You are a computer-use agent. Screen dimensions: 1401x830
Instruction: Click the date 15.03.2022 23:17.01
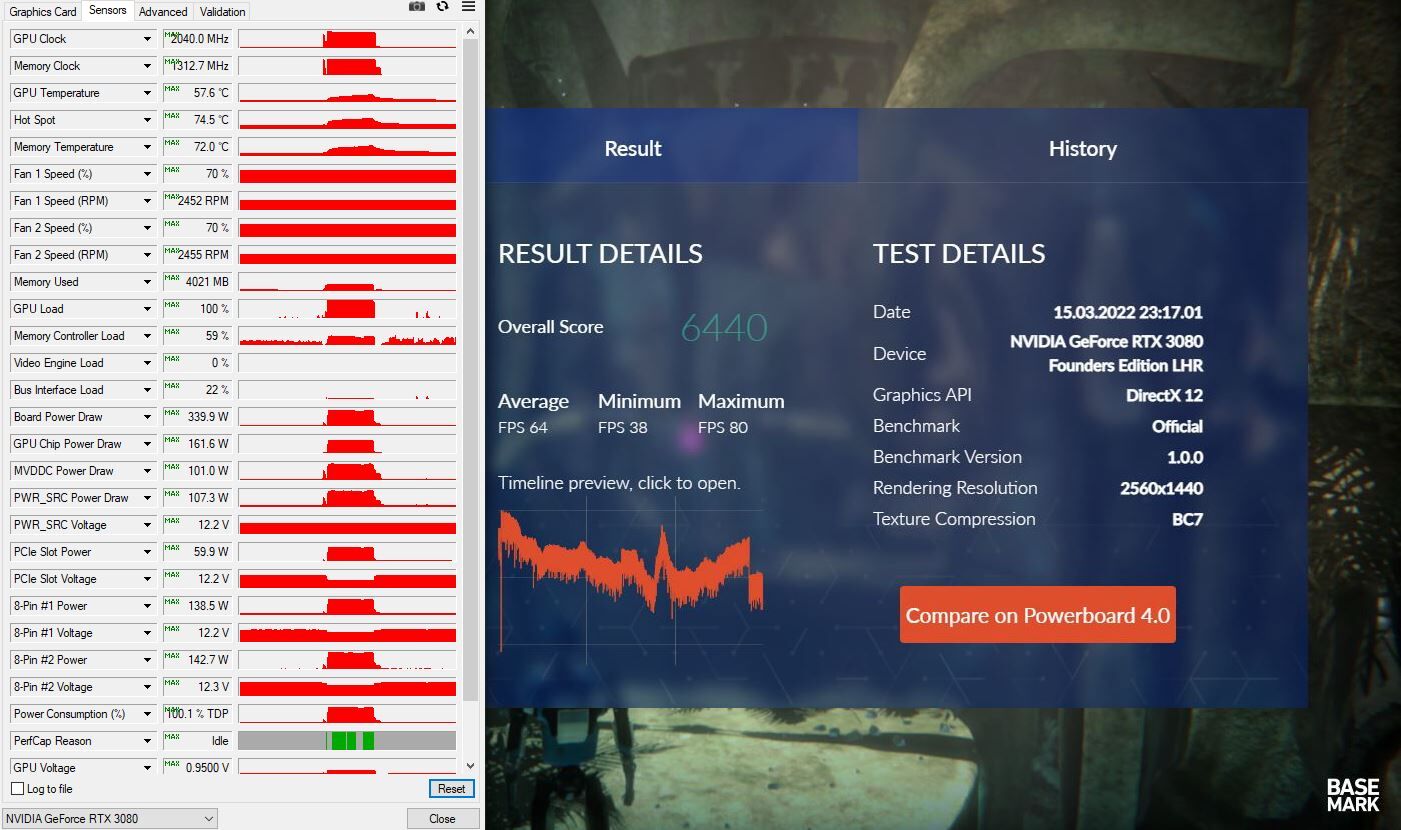1128,312
